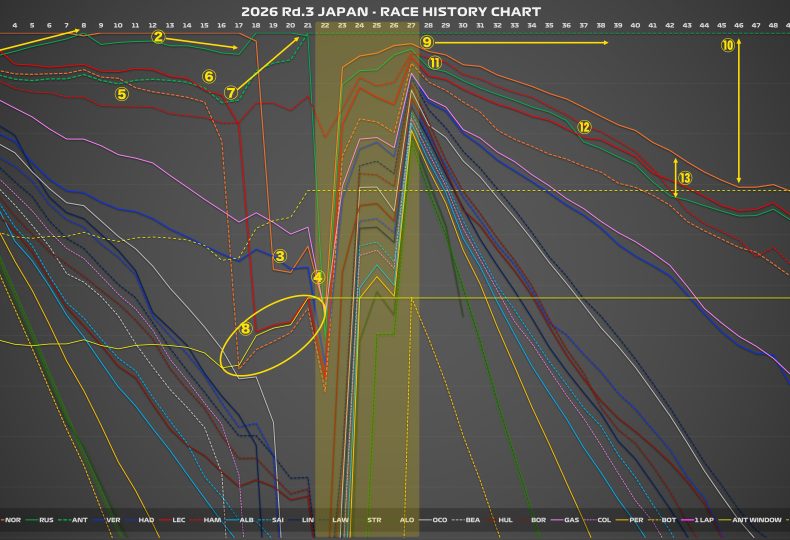This screenshot has height=540, width=790.
Task: Click the yellow annotation marker number 2
Action: [158, 37]
